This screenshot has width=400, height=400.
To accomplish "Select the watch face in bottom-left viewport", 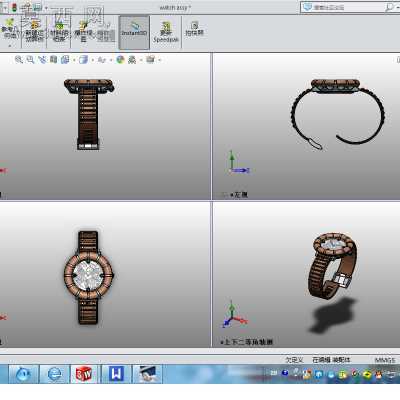I will [88, 276].
